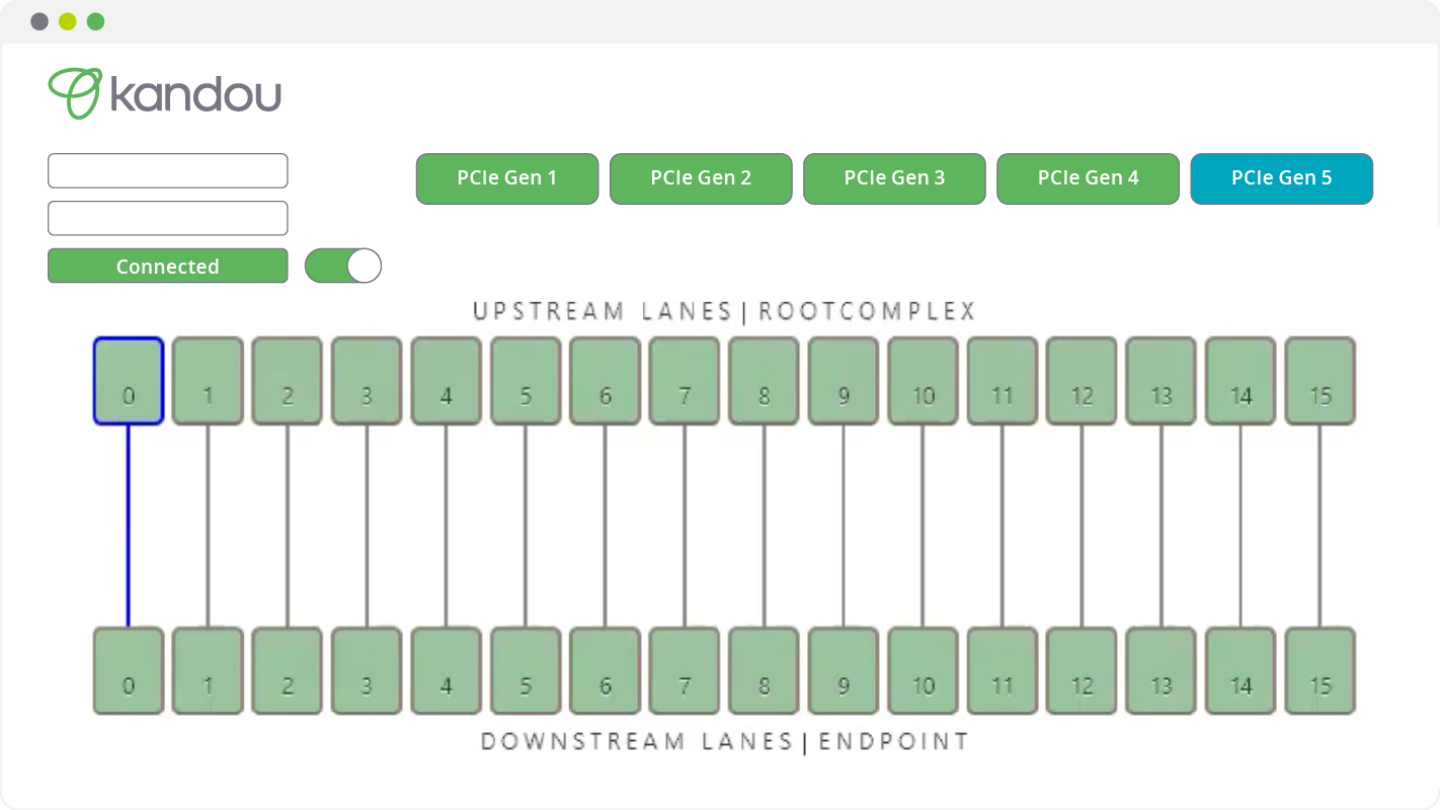The width and height of the screenshot is (1440, 810).
Task: Select the highlighted PCIe Gen 5 button
Action: point(1281,178)
